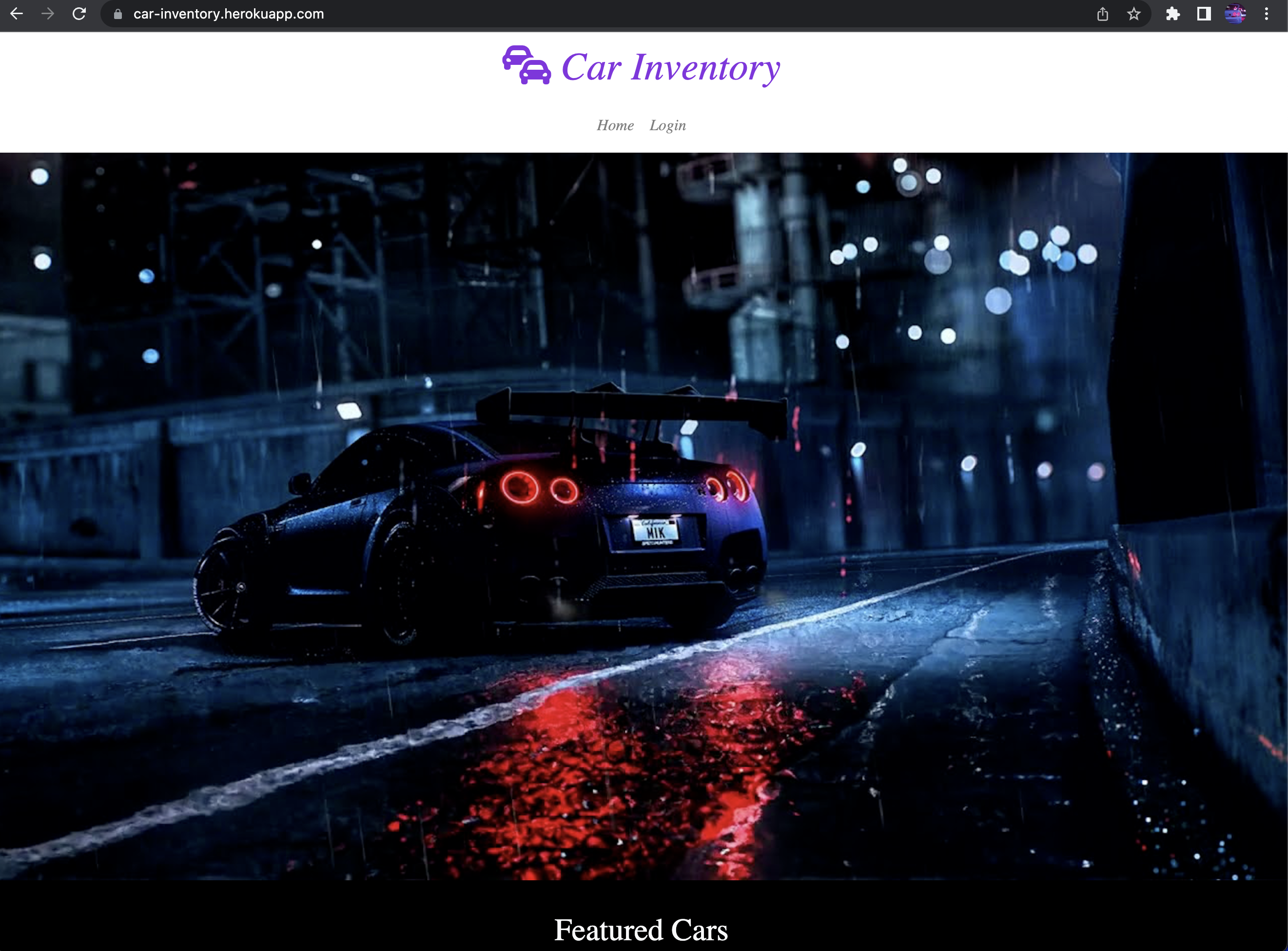Open the Login nav link

(x=667, y=125)
